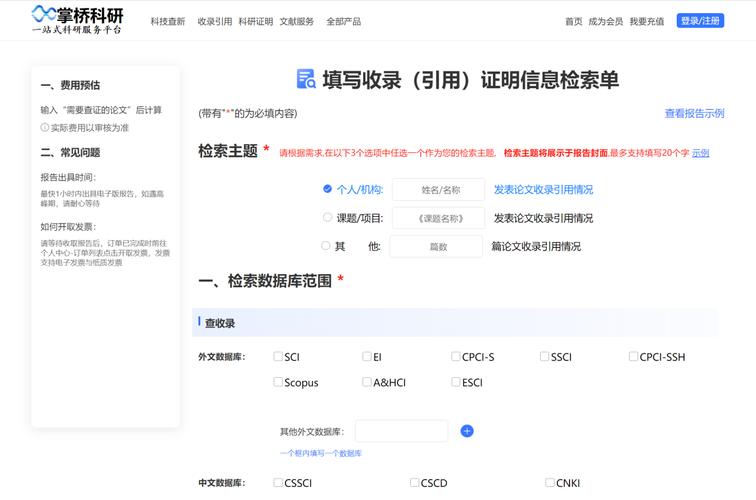The width and height of the screenshot is (756, 500).
Task: Click the 中文数据库 label
Action: tap(222, 483)
